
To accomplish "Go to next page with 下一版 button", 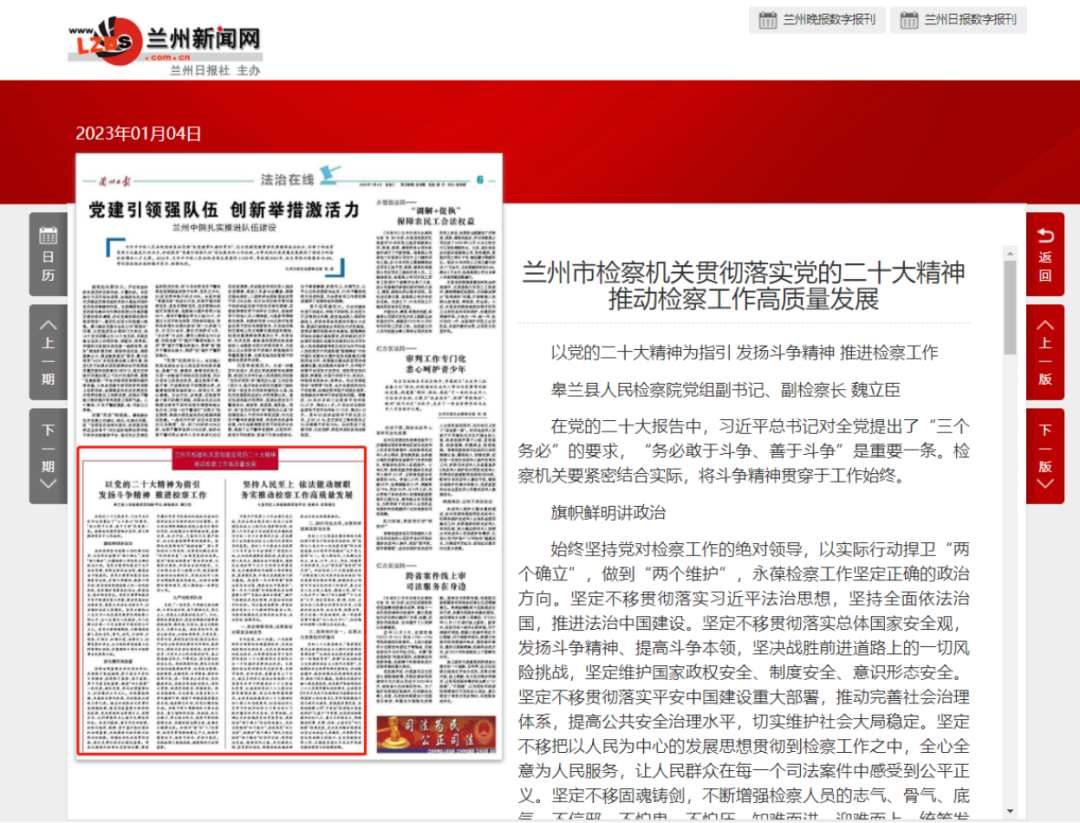I will coord(1044,455).
